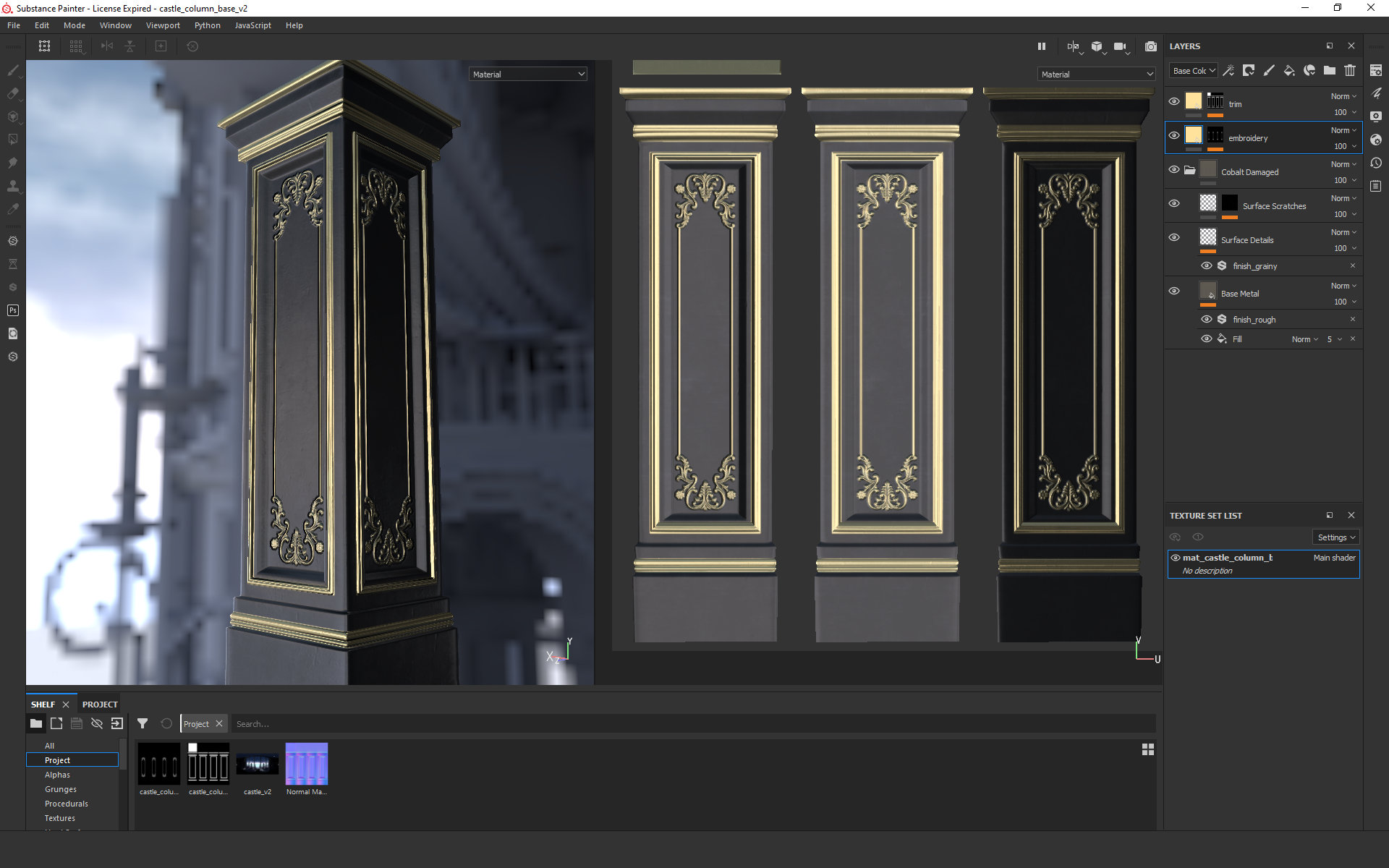Add a folder in the Layers panel
This screenshot has height=868, width=1389.
(1330, 70)
